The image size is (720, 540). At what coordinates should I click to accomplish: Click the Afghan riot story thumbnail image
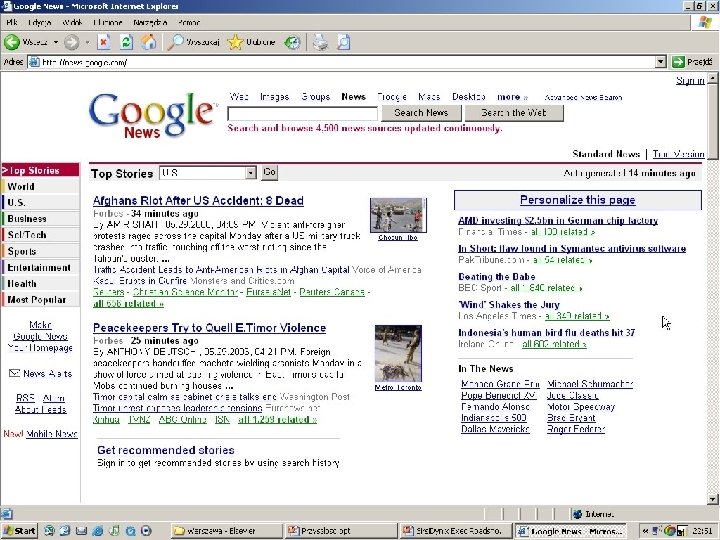(398, 215)
